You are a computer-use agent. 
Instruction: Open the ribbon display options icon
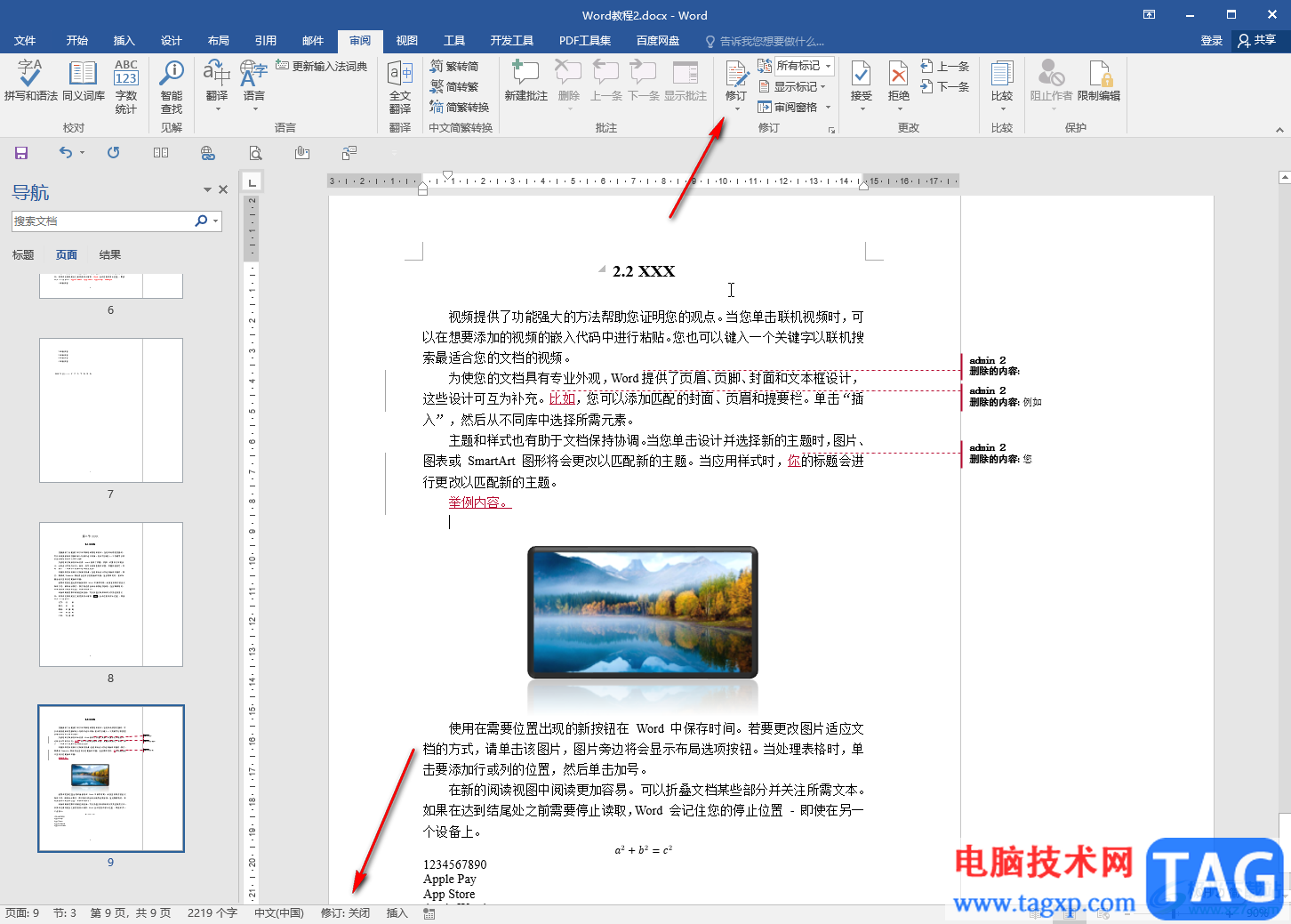pyautogui.click(x=1149, y=15)
